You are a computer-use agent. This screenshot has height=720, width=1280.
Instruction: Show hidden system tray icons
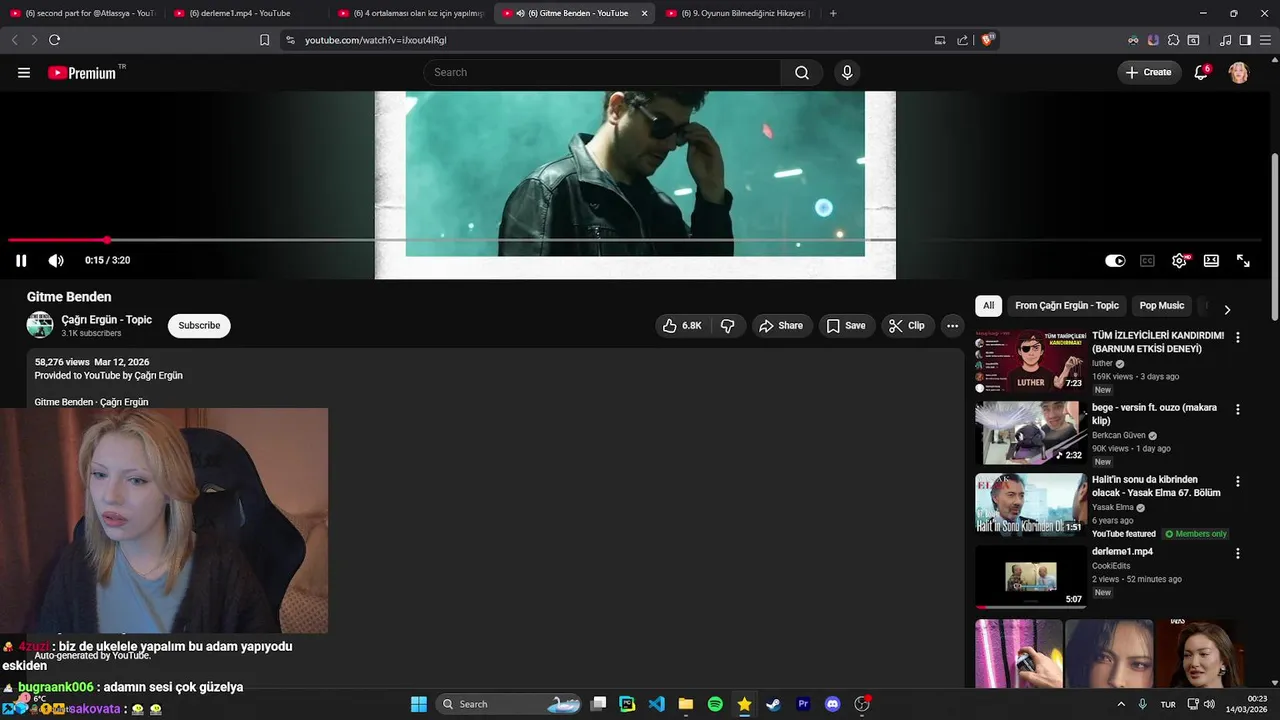pos(1121,704)
